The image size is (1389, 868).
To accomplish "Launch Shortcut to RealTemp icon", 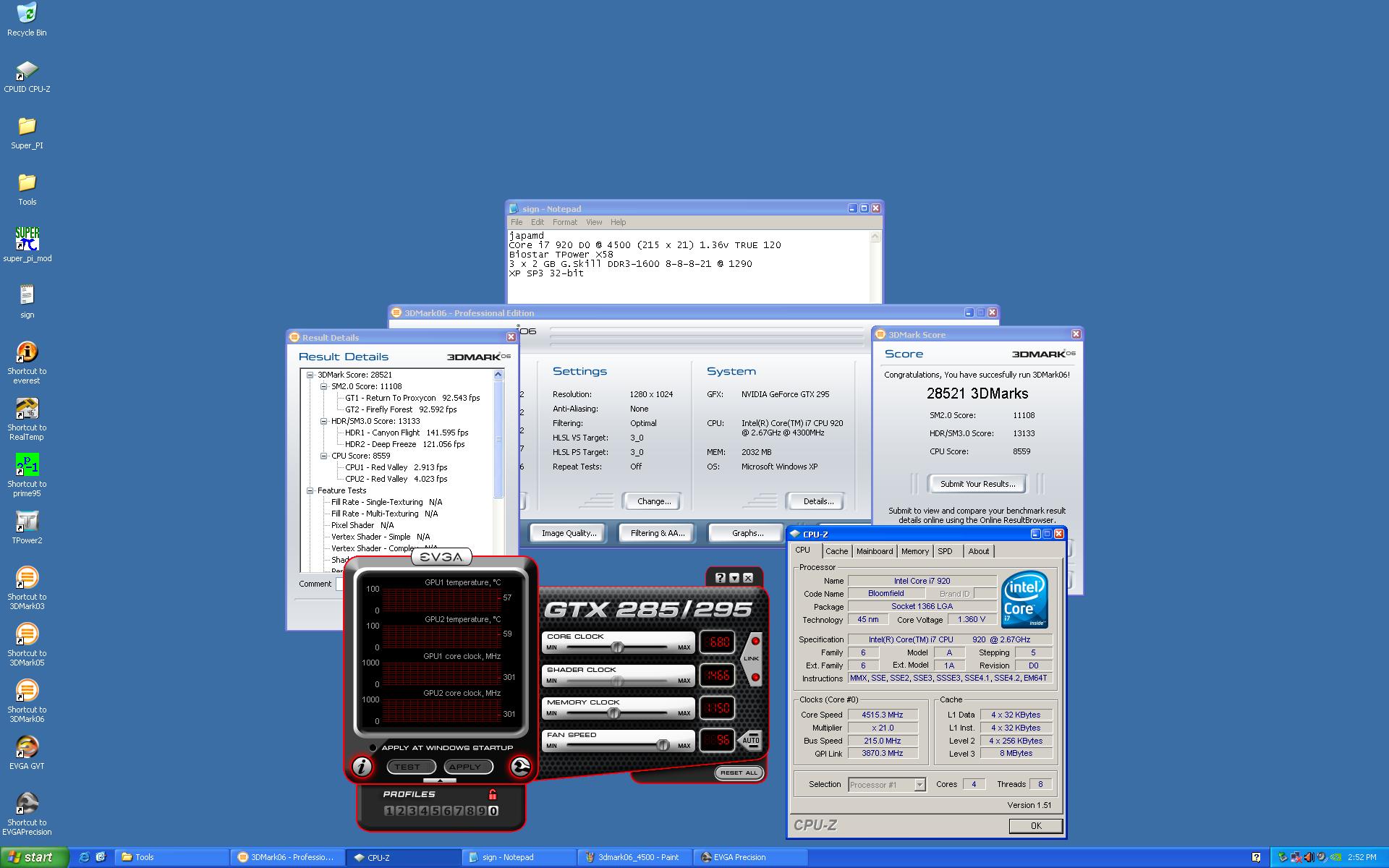I will coord(27,419).
